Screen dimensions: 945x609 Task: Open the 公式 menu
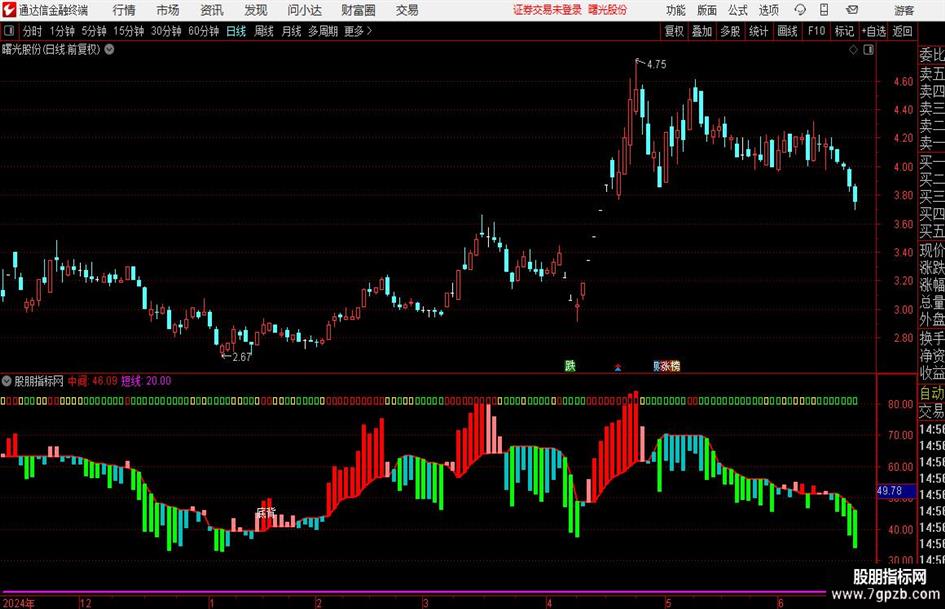pyautogui.click(x=738, y=10)
